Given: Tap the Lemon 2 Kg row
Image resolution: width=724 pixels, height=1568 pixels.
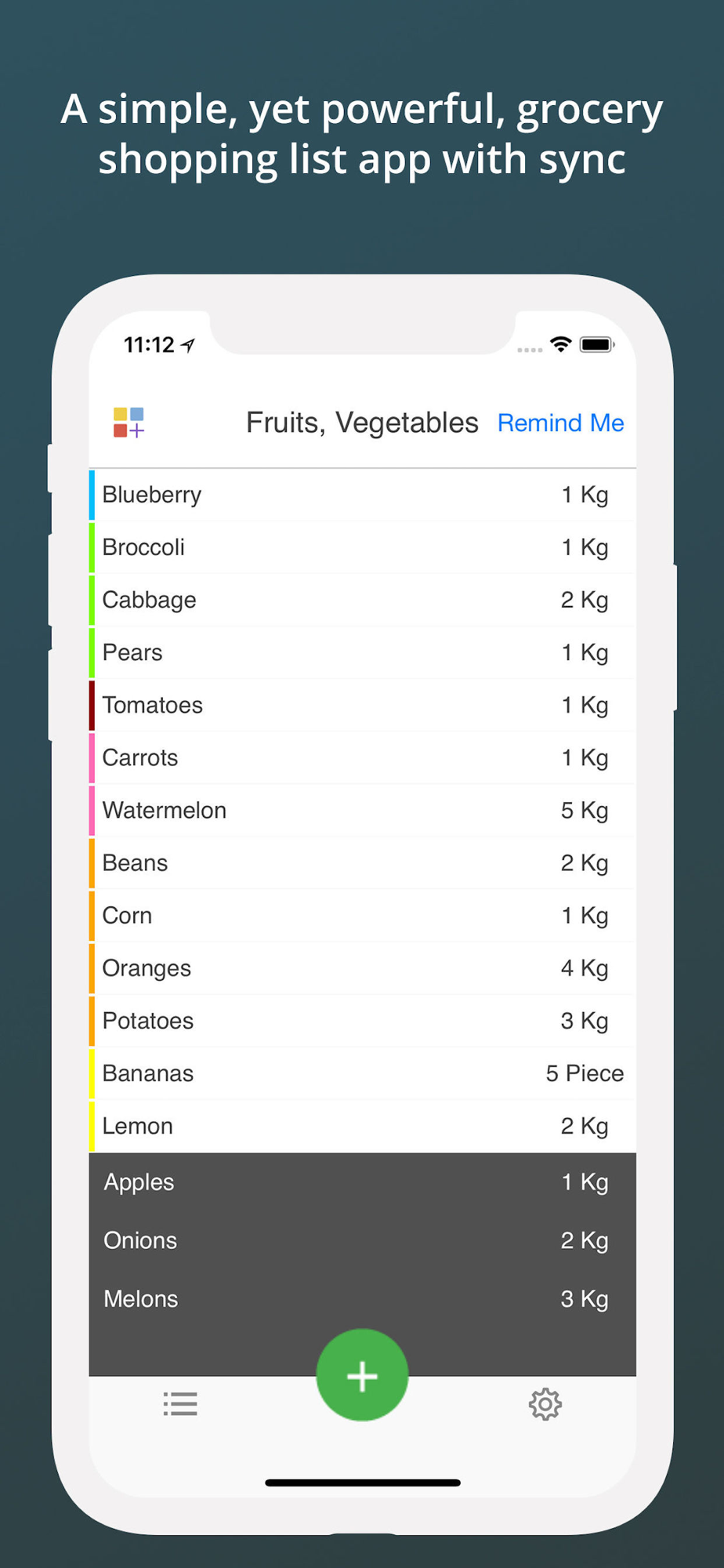Looking at the screenshot, I should (362, 1126).
